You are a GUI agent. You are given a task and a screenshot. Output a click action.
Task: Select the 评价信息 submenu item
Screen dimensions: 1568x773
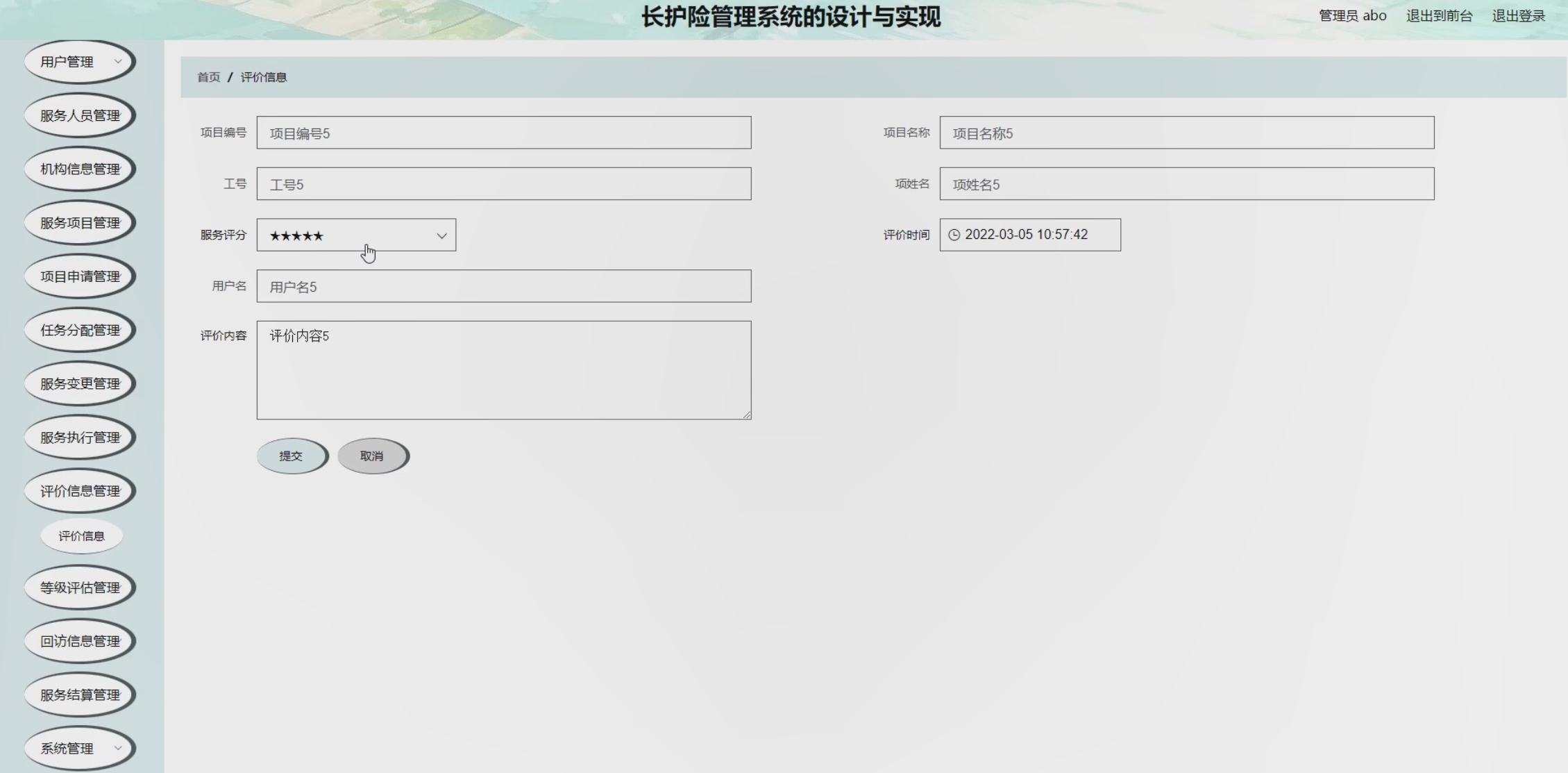click(x=81, y=536)
